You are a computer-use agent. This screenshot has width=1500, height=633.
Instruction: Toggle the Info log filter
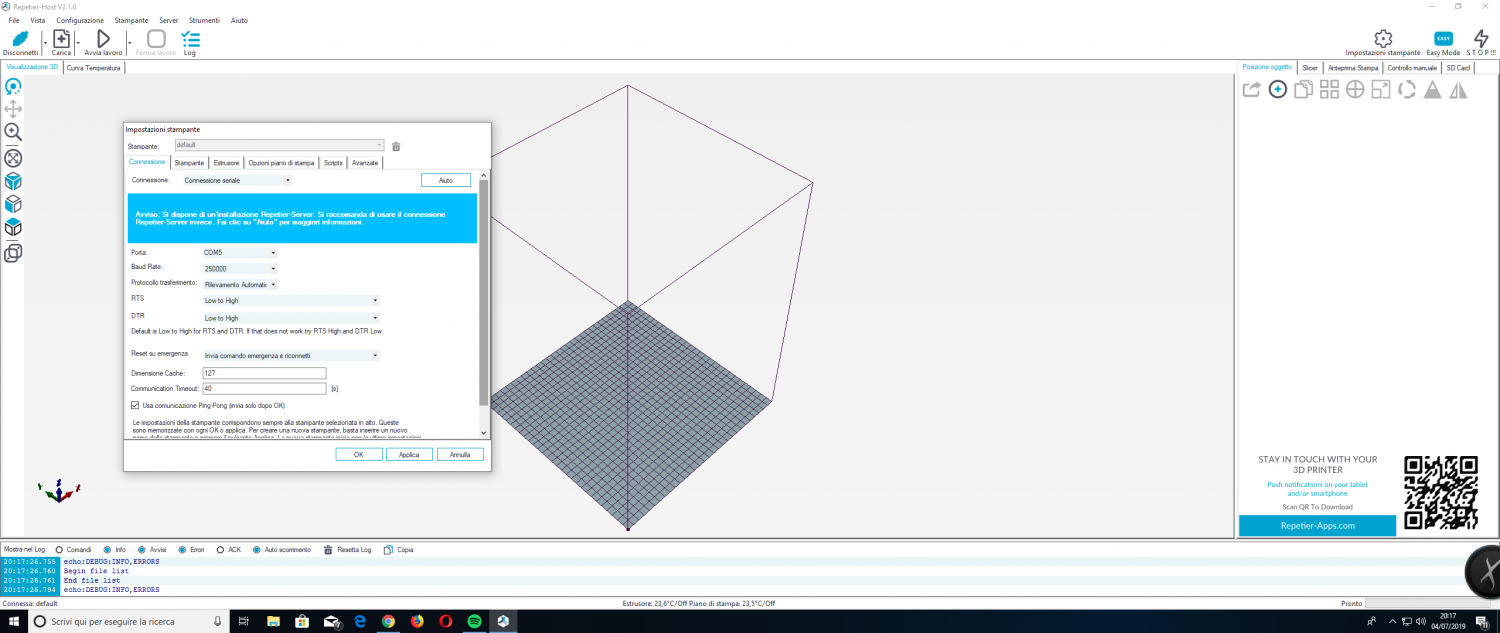107,550
